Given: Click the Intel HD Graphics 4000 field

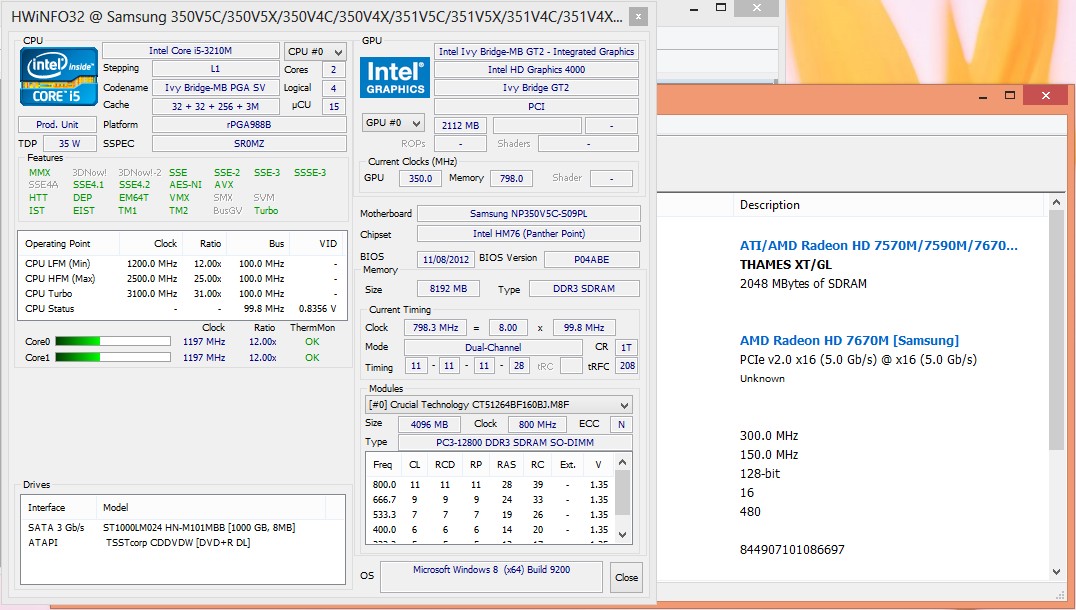Looking at the screenshot, I should 537,69.
